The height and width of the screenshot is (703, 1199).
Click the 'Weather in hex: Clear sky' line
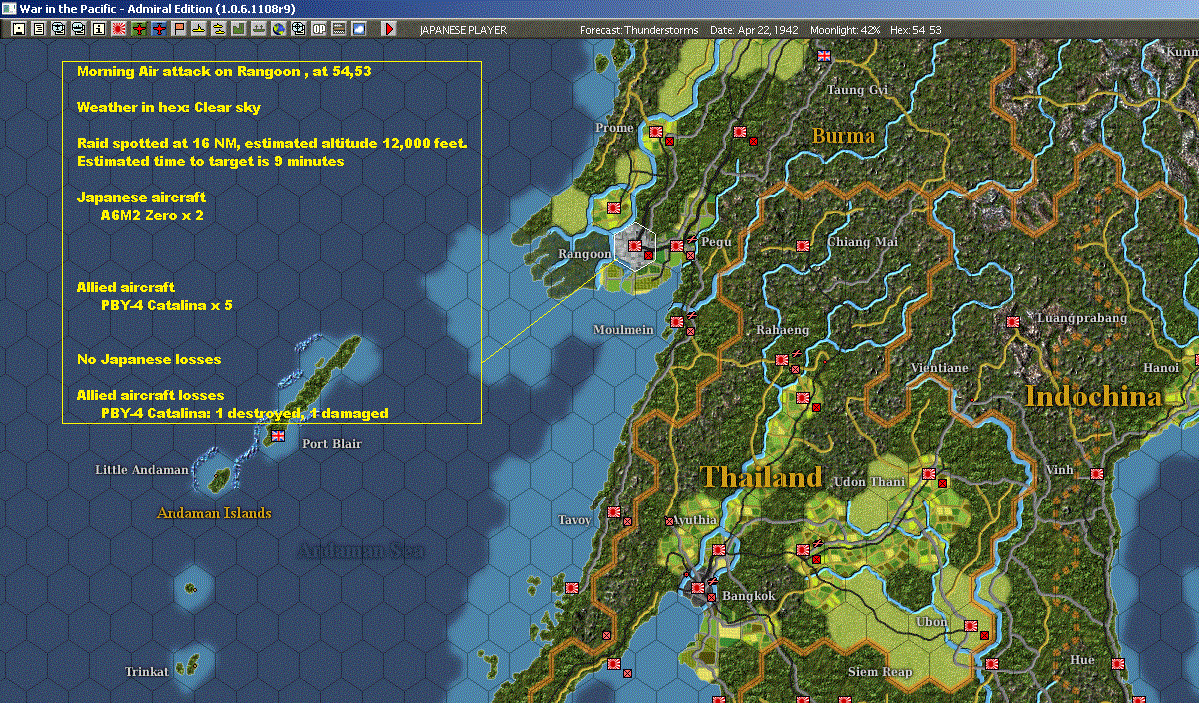(x=168, y=107)
